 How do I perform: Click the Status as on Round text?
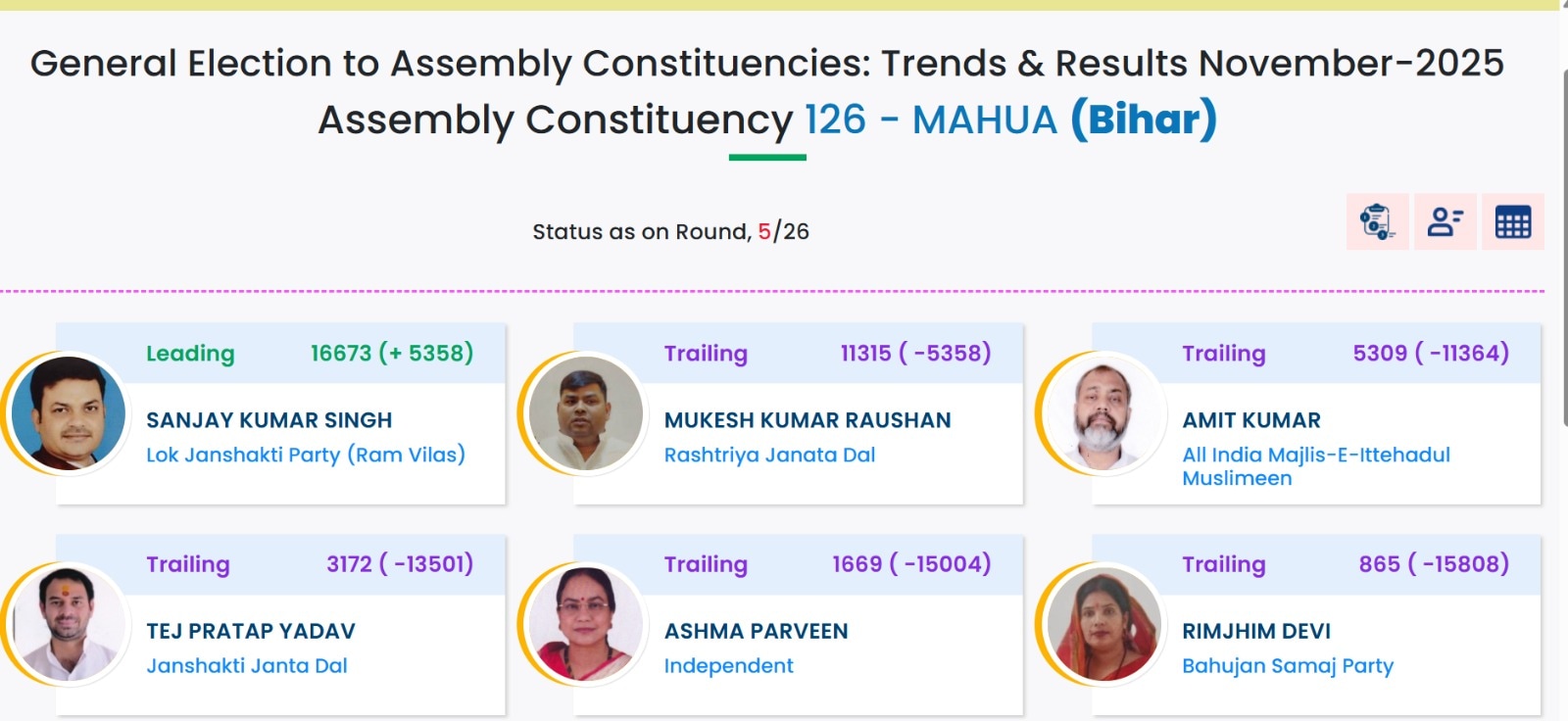click(642, 232)
